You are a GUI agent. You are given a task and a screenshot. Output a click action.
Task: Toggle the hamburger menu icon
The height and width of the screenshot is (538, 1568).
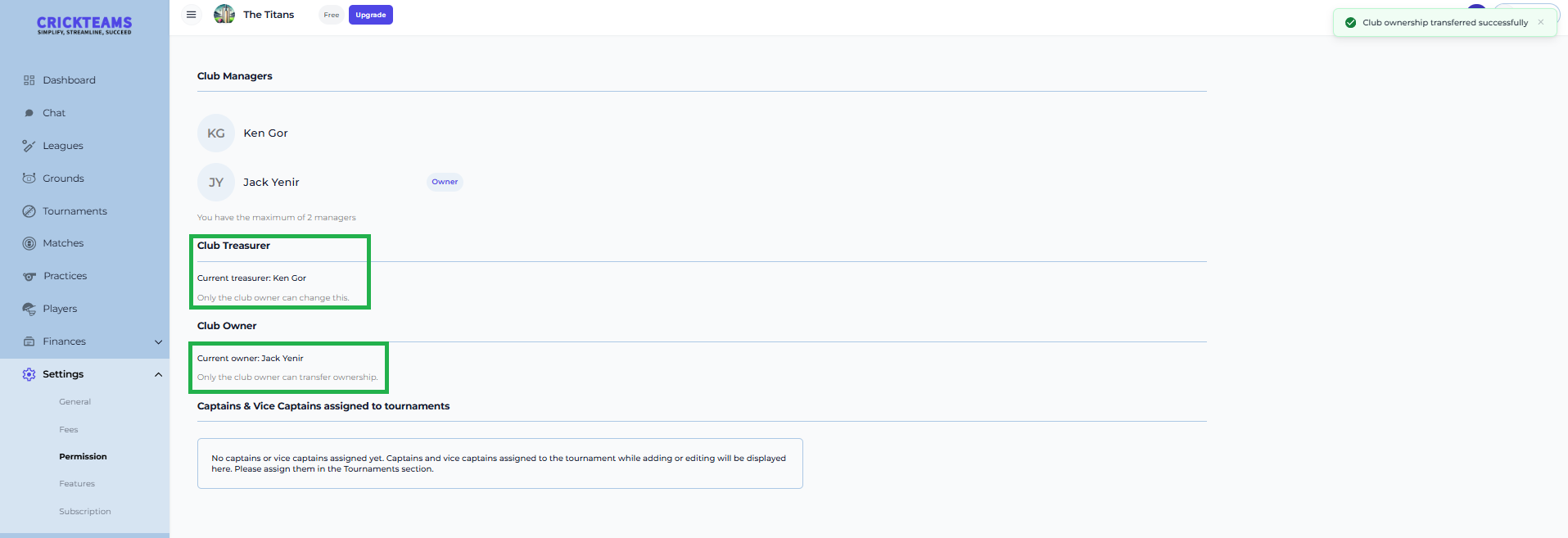(x=191, y=15)
